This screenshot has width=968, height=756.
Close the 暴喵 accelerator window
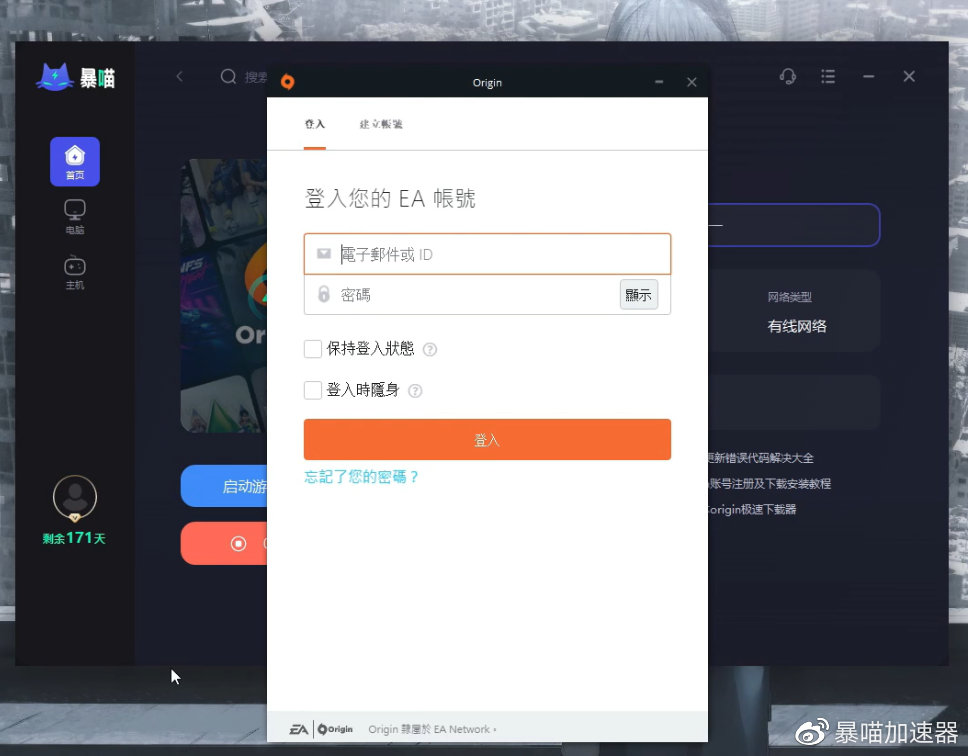909,77
